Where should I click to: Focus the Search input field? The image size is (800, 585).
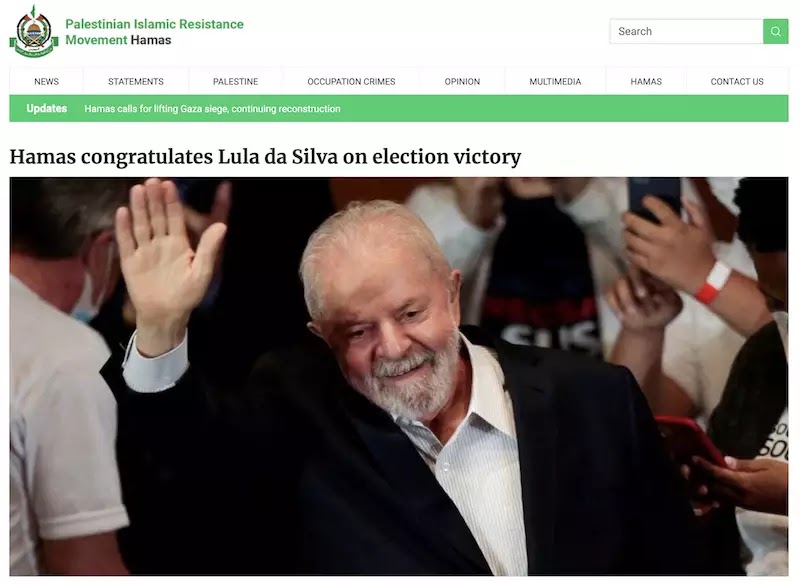pyautogui.click(x=686, y=32)
